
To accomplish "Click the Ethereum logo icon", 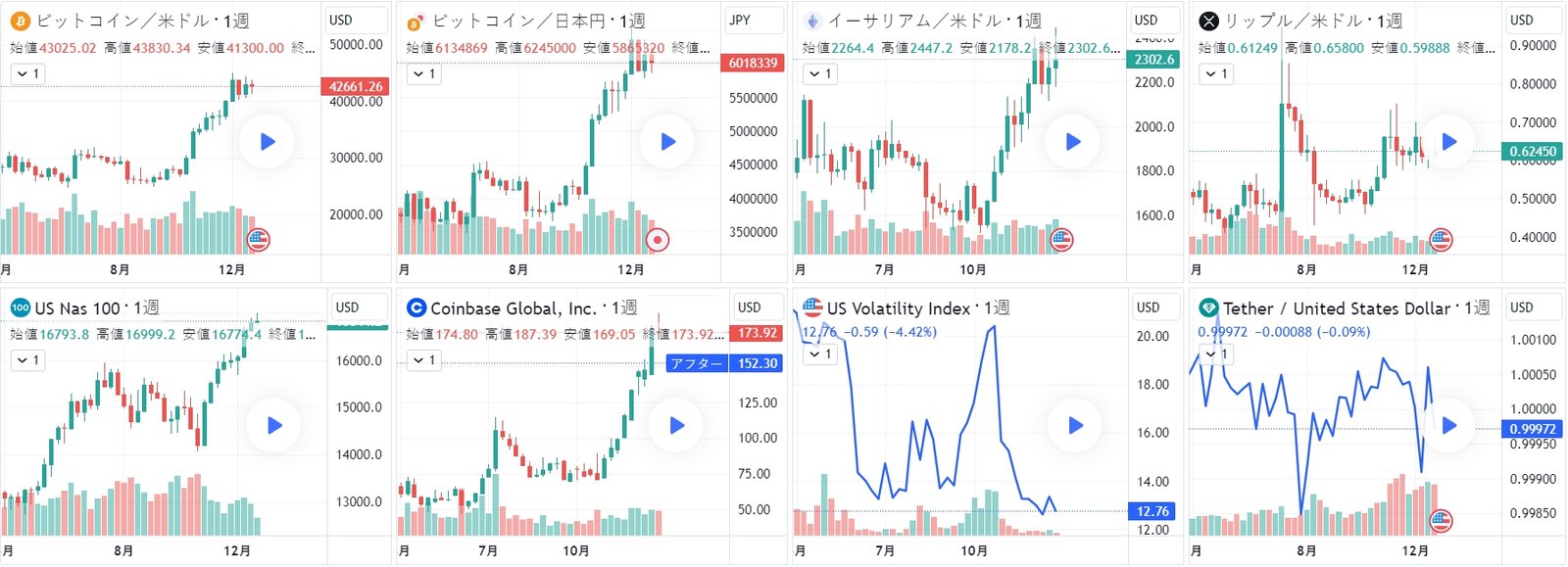I will [x=811, y=21].
